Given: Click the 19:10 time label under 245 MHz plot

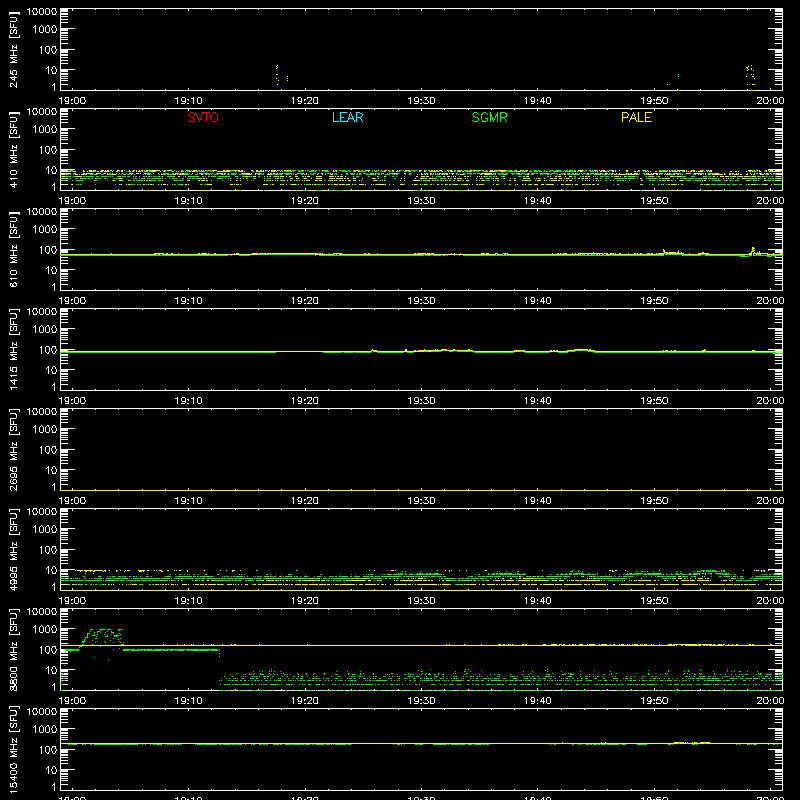Looking at the screenshot, I should (x=188, y=101).
